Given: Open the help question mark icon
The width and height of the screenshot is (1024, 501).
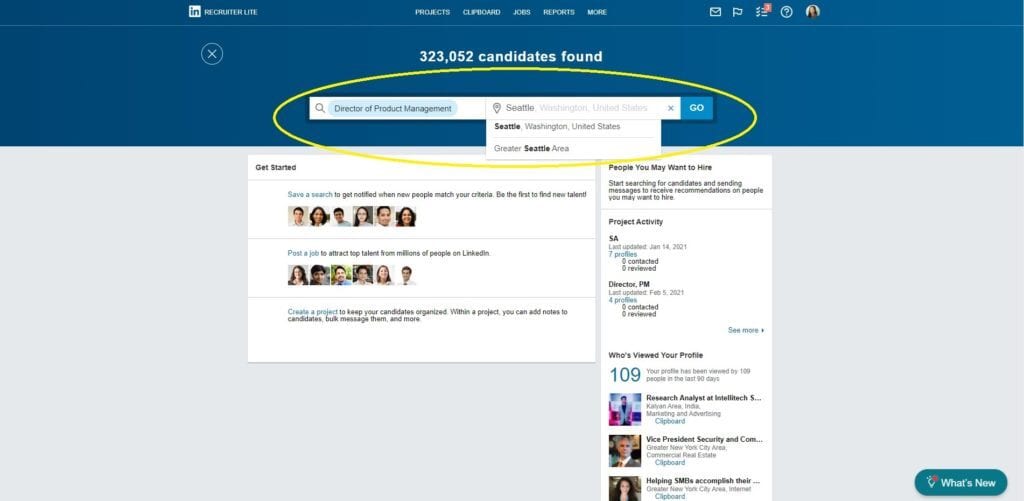Looking at the screenshot, I should 786,12.
